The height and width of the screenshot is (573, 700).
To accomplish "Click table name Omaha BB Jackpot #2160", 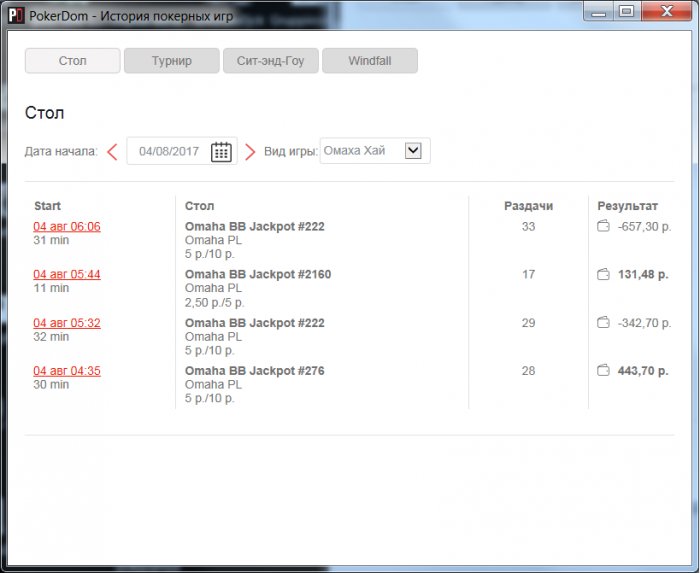I will [258, 274].
